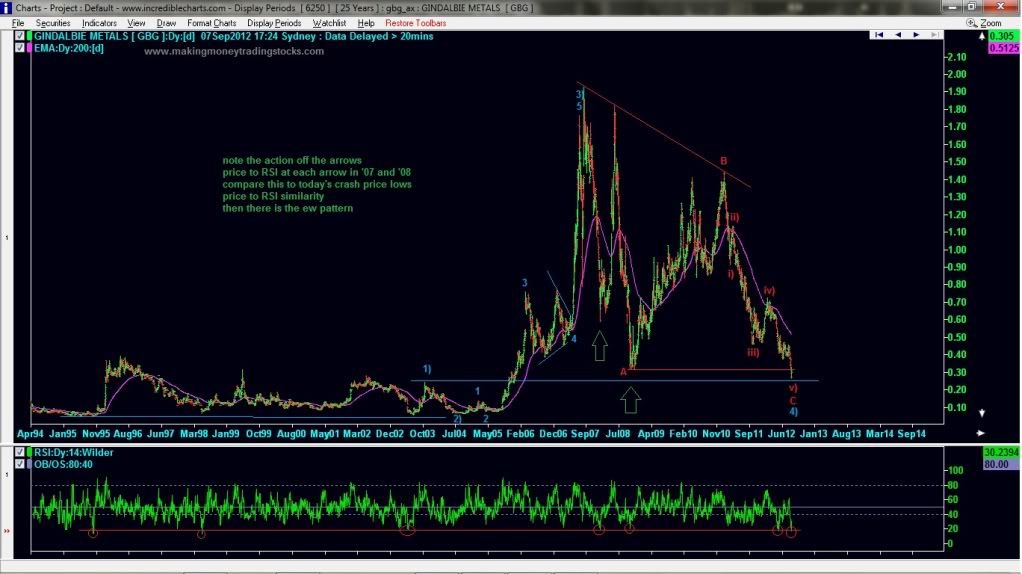Click the red wave B label
The width and height of the screenshot is (1022, 574).
[723, 161]
